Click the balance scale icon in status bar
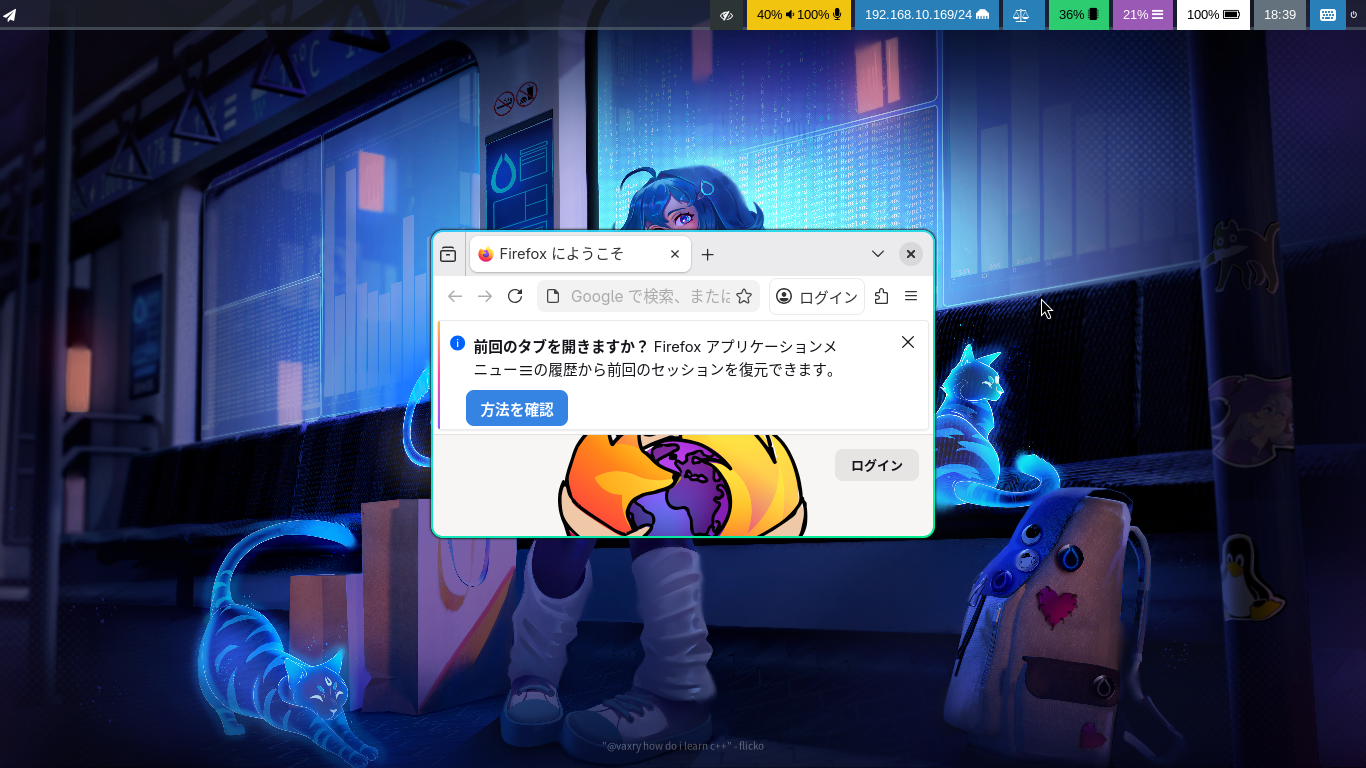1366x768 pixels. tap(1021, 15)
